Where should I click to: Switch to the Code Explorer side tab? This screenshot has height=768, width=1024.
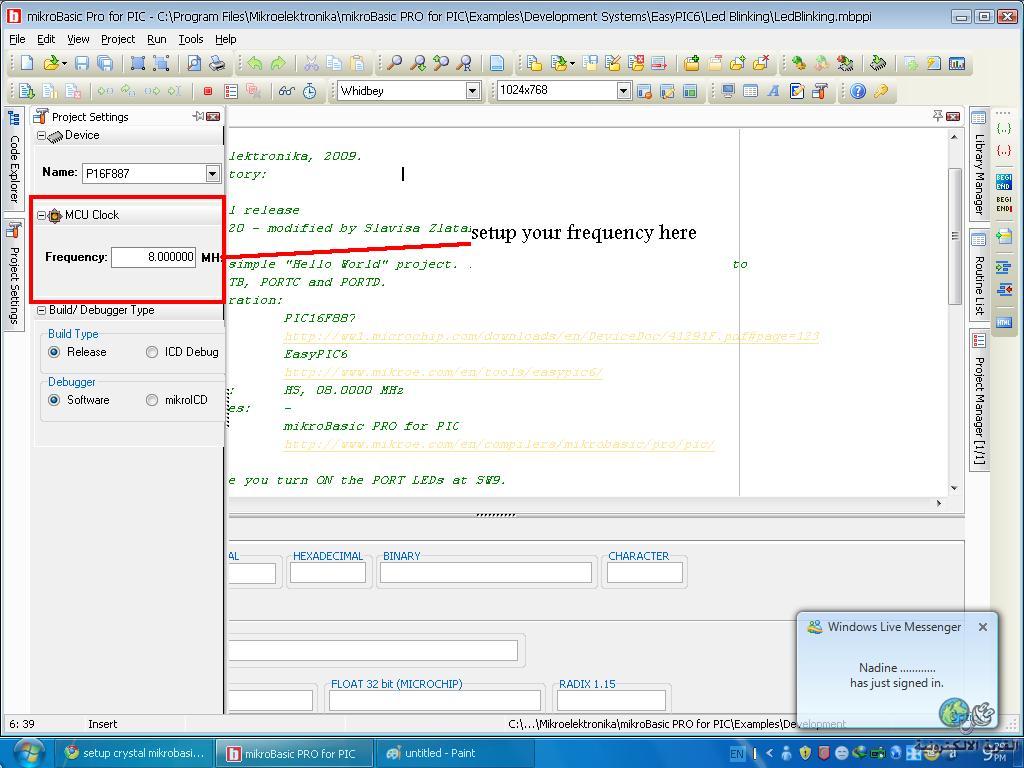pyautogui.click(x=14, y=159)
